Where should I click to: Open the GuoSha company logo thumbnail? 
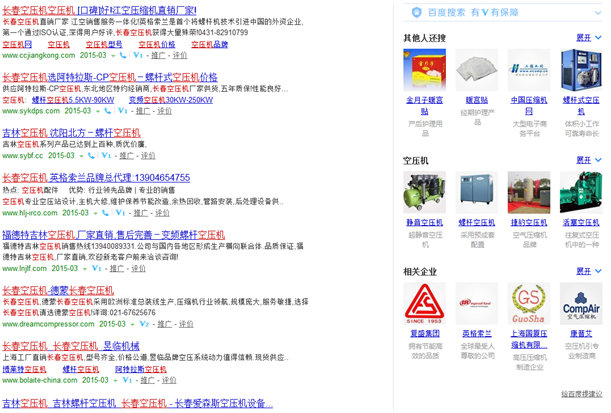click(529, 304)
